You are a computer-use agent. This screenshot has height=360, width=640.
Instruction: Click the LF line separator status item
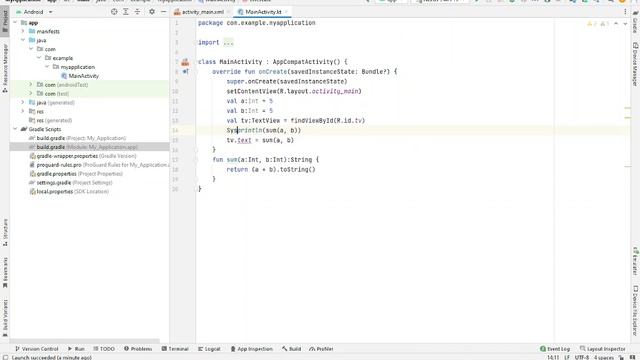(567, 358)
